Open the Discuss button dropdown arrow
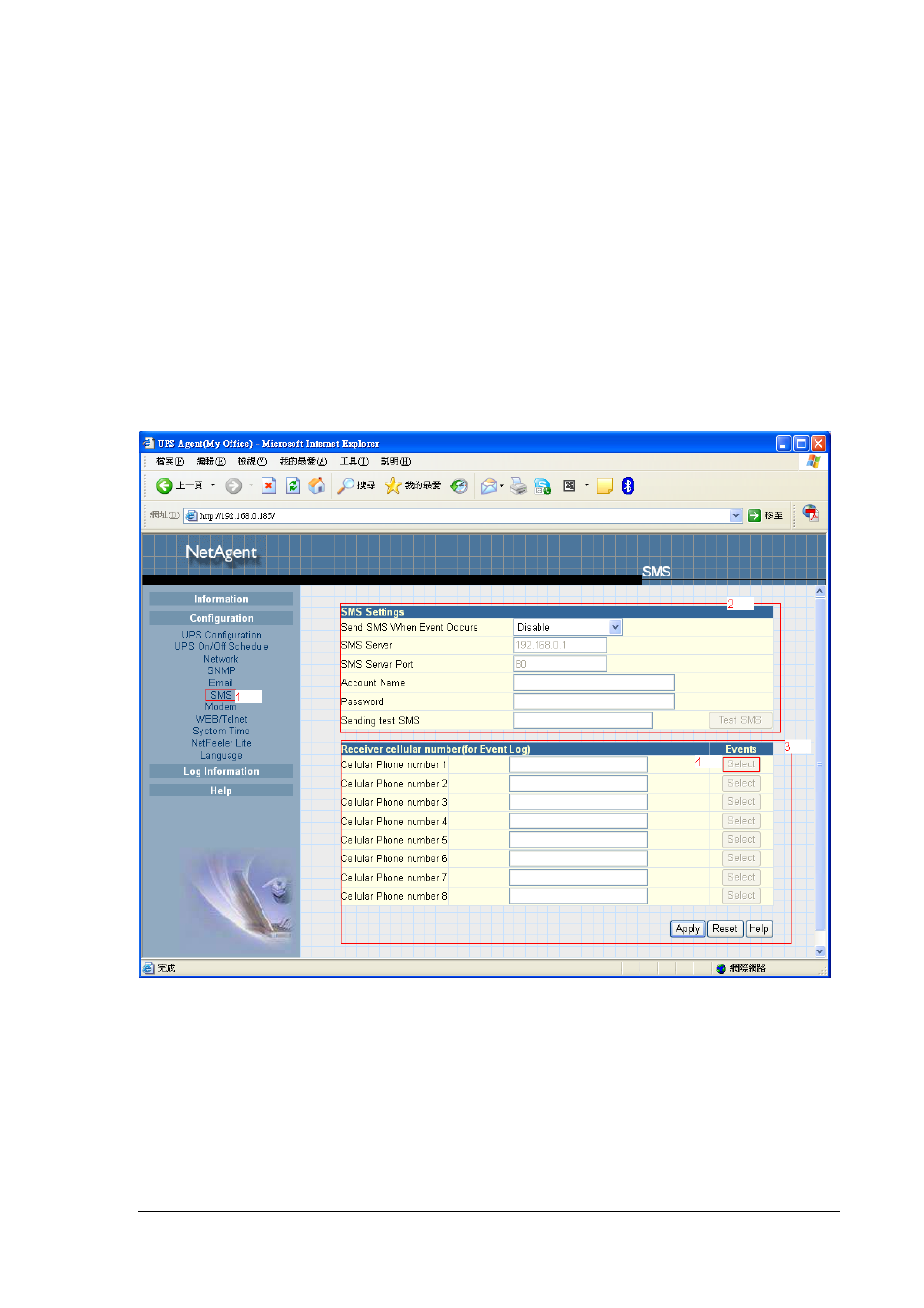 (x=587, y=486)
